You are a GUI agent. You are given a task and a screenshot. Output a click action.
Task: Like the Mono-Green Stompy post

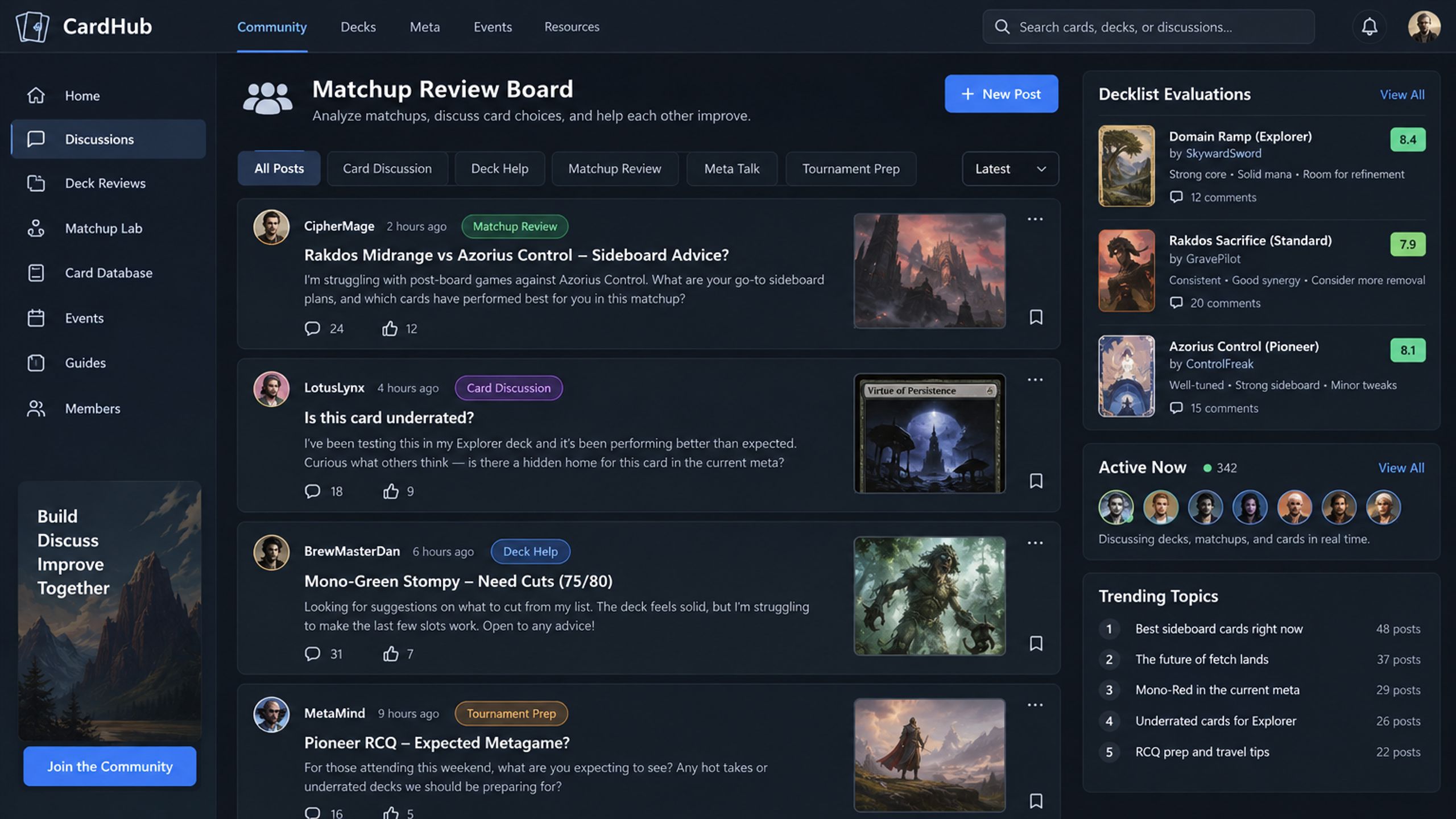point(391,653)
